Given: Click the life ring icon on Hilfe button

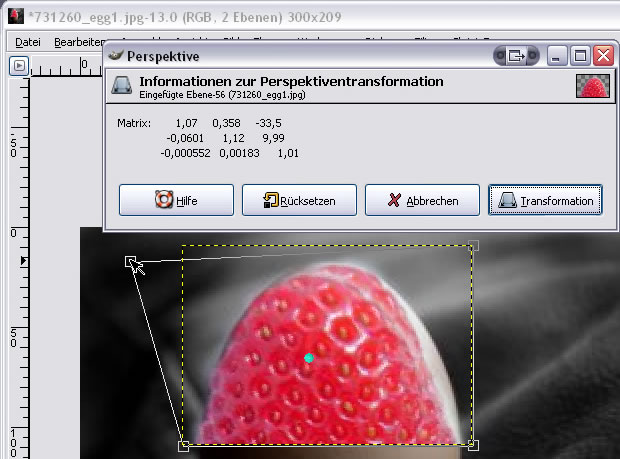Looking at the screenshot, I should point(164,200).
